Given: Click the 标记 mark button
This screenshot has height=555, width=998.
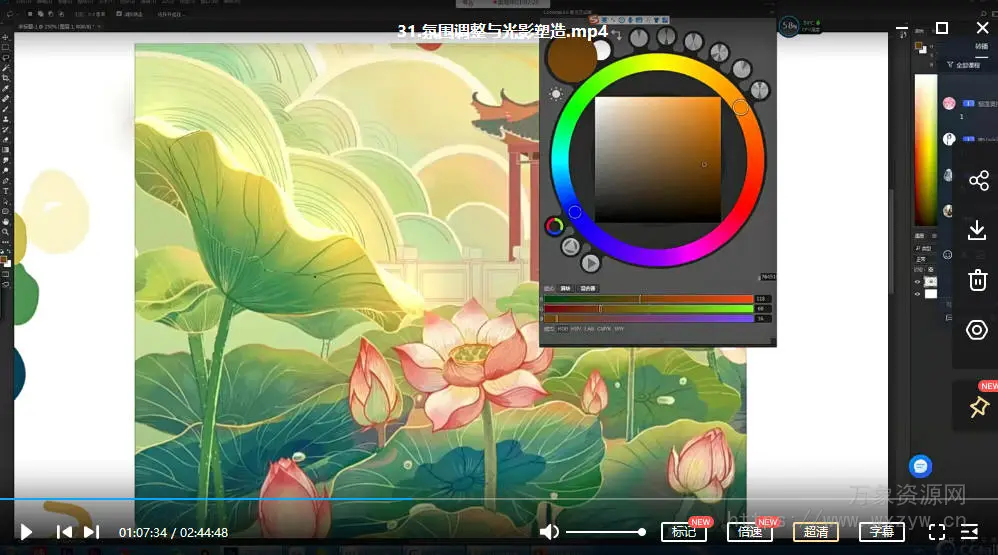Looking at the screenshot, I should [684, 532].
